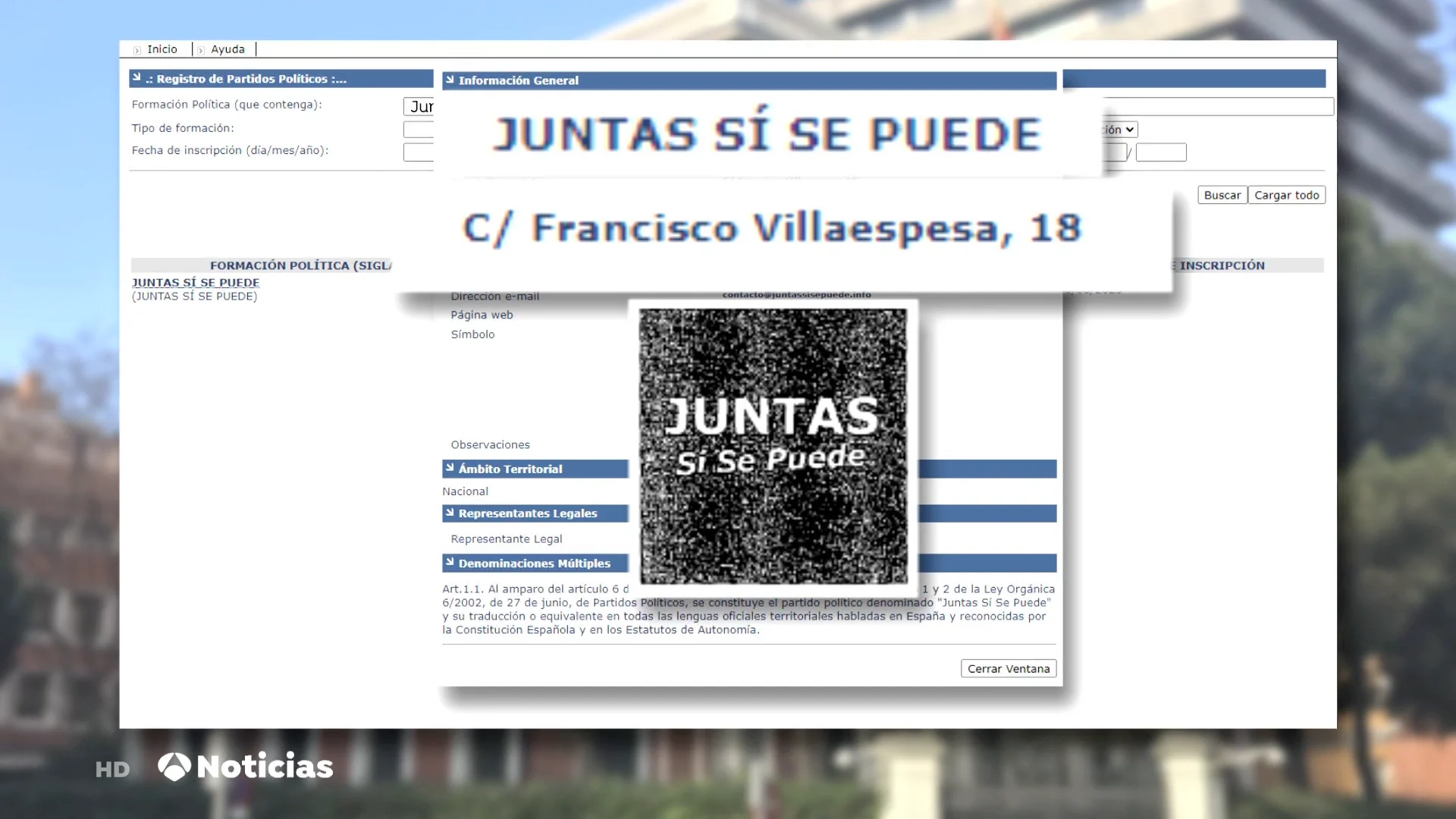Open the partially hidden dropdown ending in 'ión'
The height and width of the screenshot is (819, 1456).
pyautogui.click(x=1120, y=130)
